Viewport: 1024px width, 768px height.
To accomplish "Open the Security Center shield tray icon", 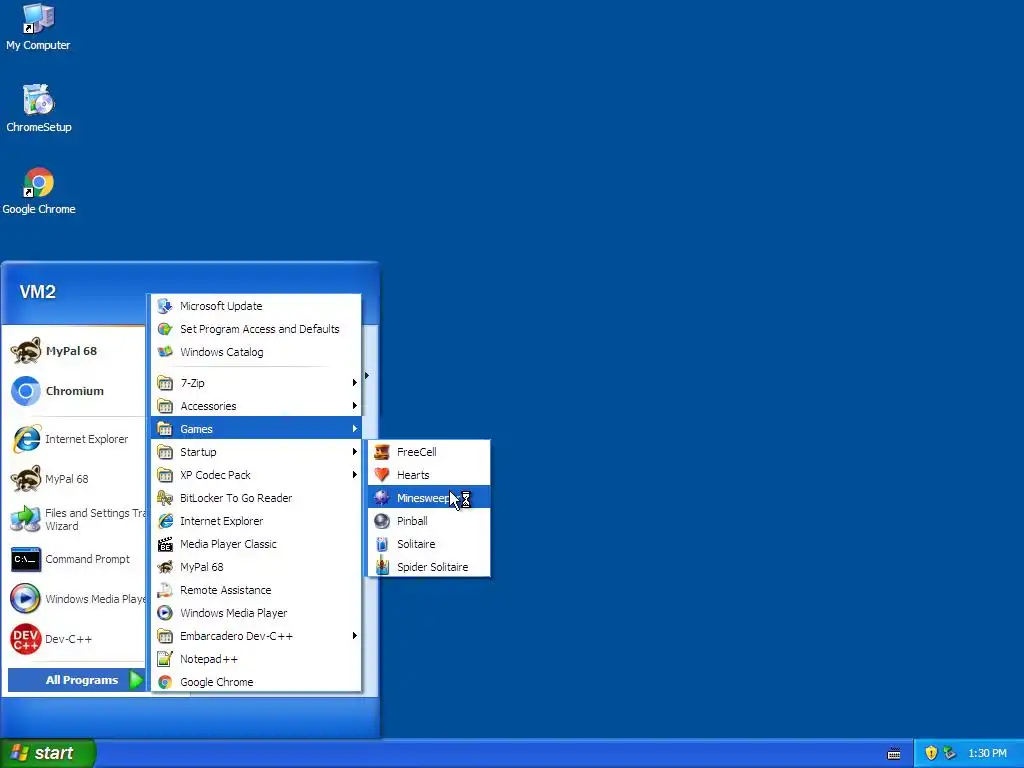I will [x=931, y=753].
